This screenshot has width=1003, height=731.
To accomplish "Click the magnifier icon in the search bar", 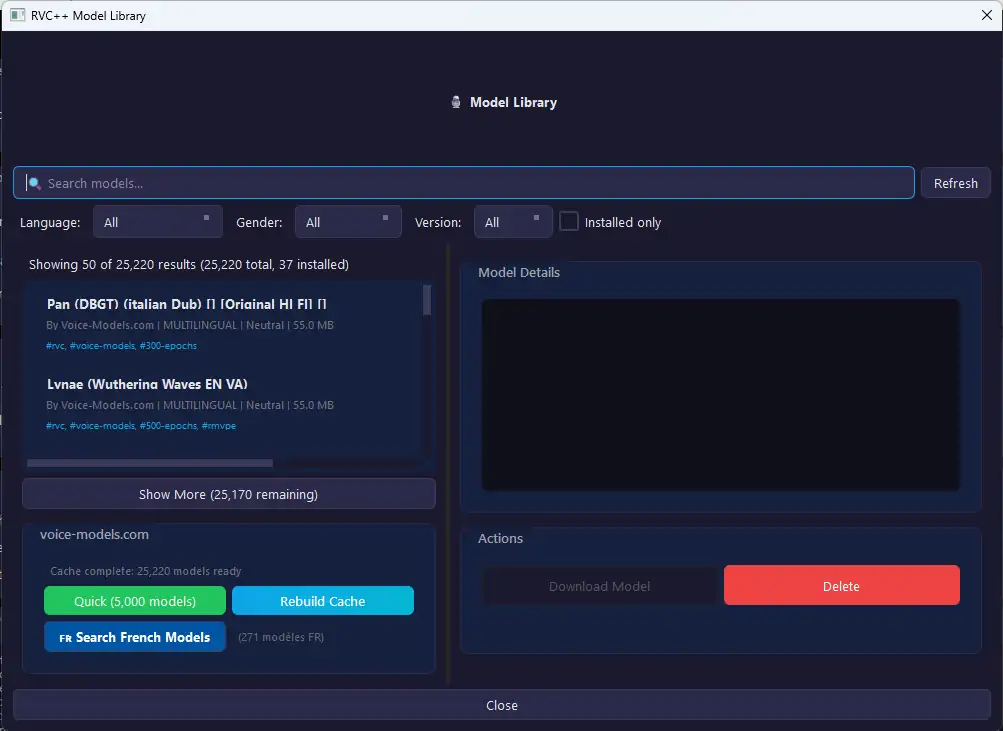I will [x=34, y=183].
